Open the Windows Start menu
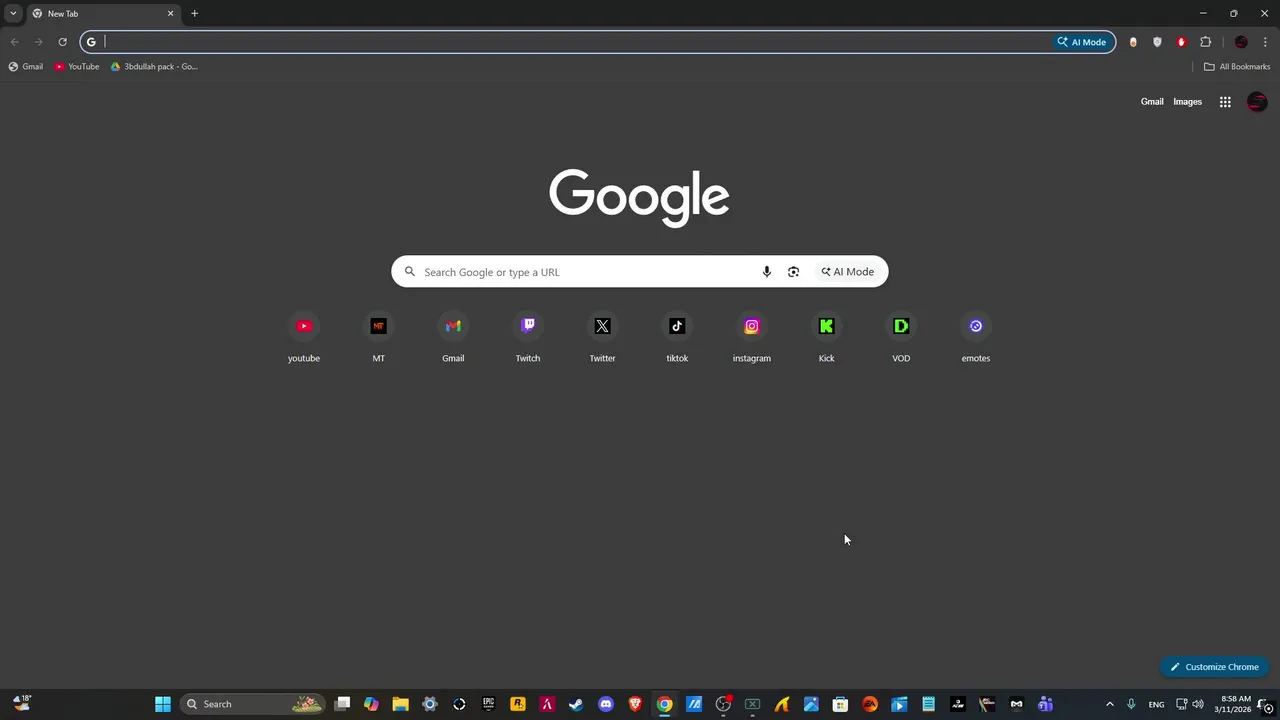Viewport: 1280px width, 720px height. (x=163, y=704)
